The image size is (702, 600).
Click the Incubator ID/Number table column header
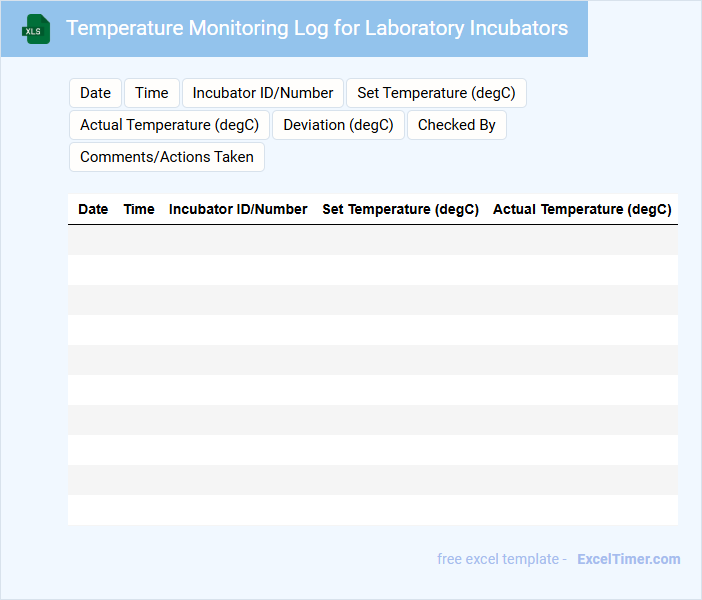tap(238, 209)
